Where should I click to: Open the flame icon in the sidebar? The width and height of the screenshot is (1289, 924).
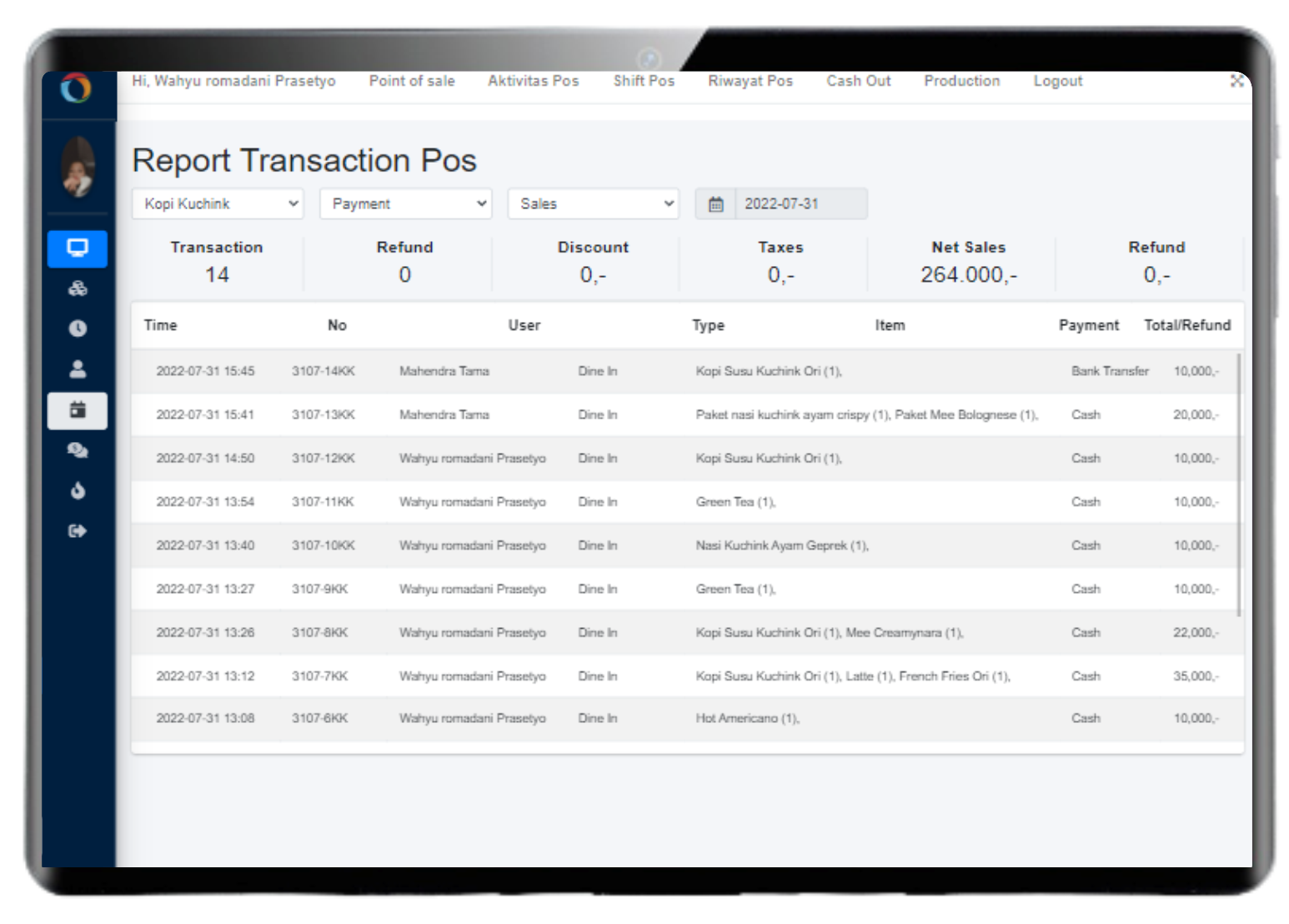(x=78, y=490)
